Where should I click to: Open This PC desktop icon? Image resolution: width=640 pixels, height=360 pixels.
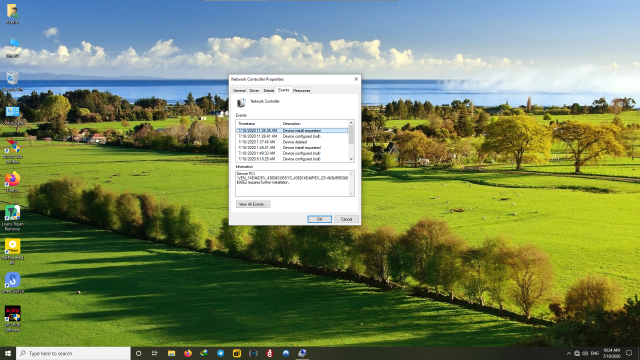click(12, 47)
